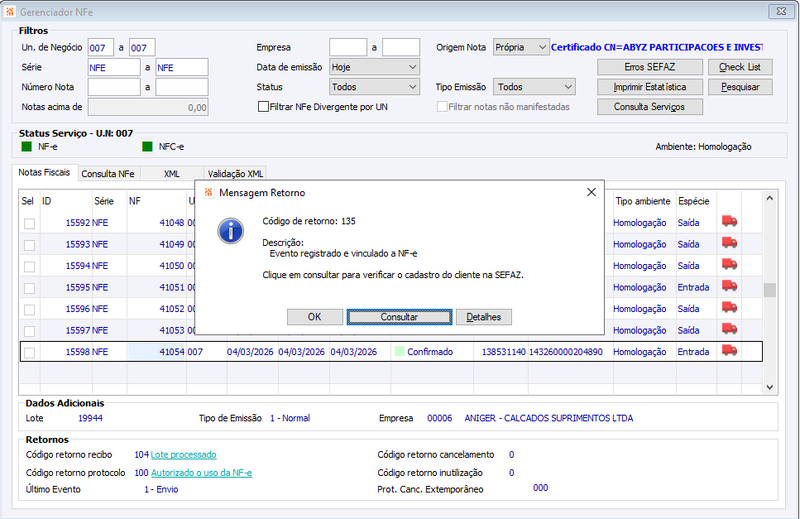This screenshot has width=800, height=519.
Task: Click the second Número Nota field
Action: point(182,87)
